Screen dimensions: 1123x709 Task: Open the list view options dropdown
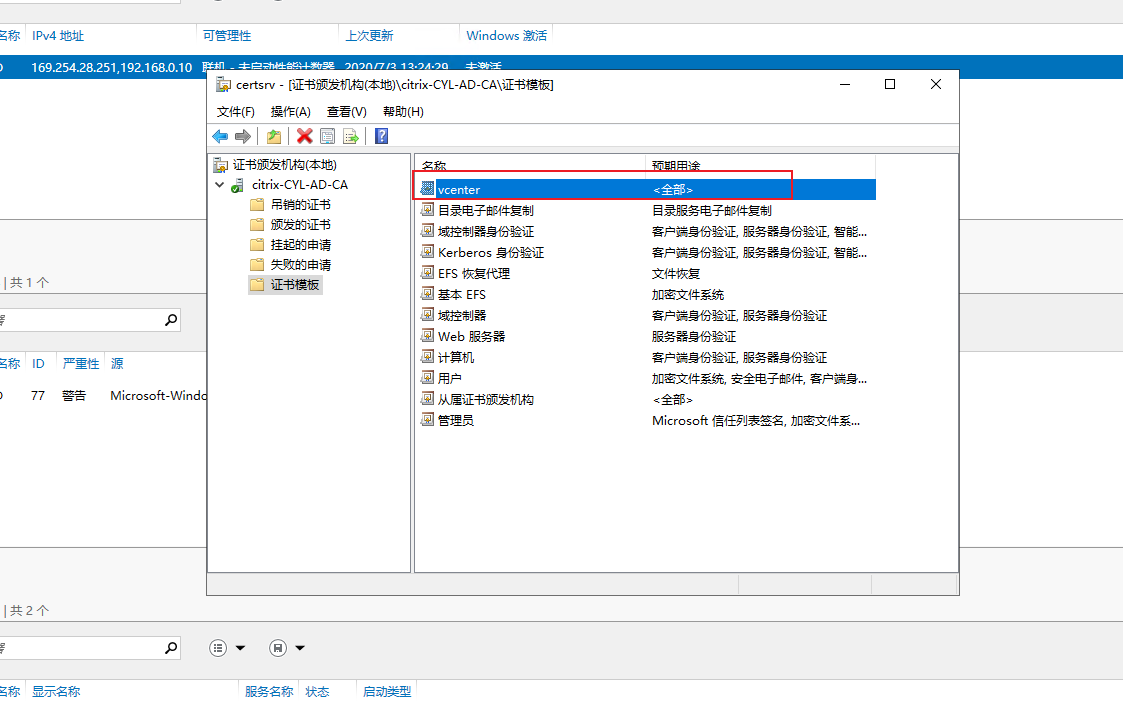pyautogui.click(x=228, y=648)
